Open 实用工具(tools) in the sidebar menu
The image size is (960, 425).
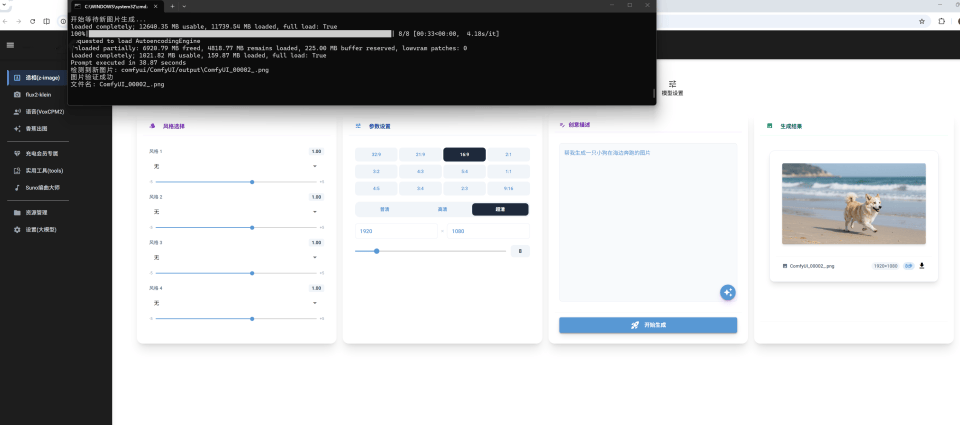44,171
